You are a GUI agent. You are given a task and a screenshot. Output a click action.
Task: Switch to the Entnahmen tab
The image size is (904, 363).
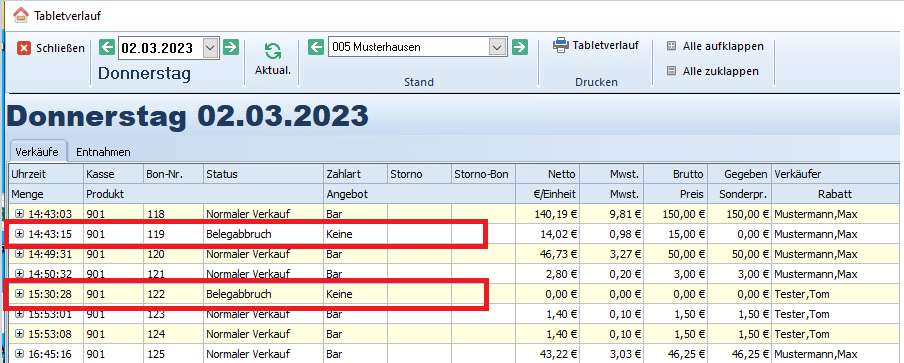tap(103, 152)
